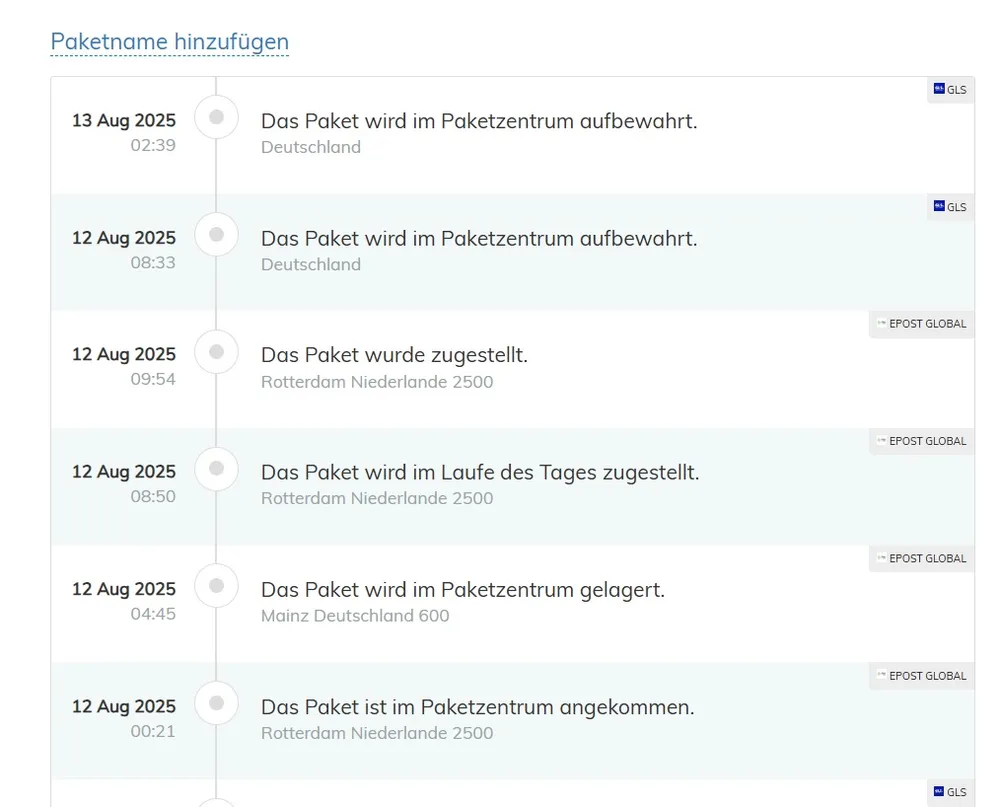Click GLS badge below the 00:21 entry
This screenshot has height=807, width=1000.
(x=950, y=792)
